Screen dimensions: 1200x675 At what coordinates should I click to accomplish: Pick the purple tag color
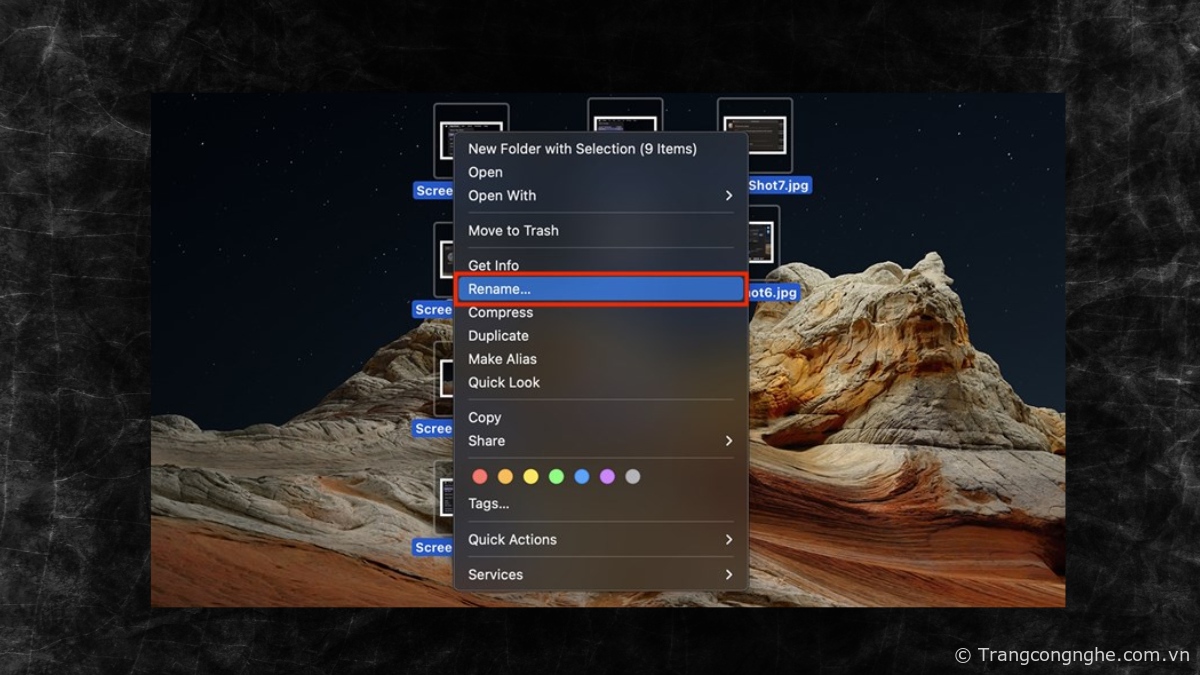click(x=607, y=477)
